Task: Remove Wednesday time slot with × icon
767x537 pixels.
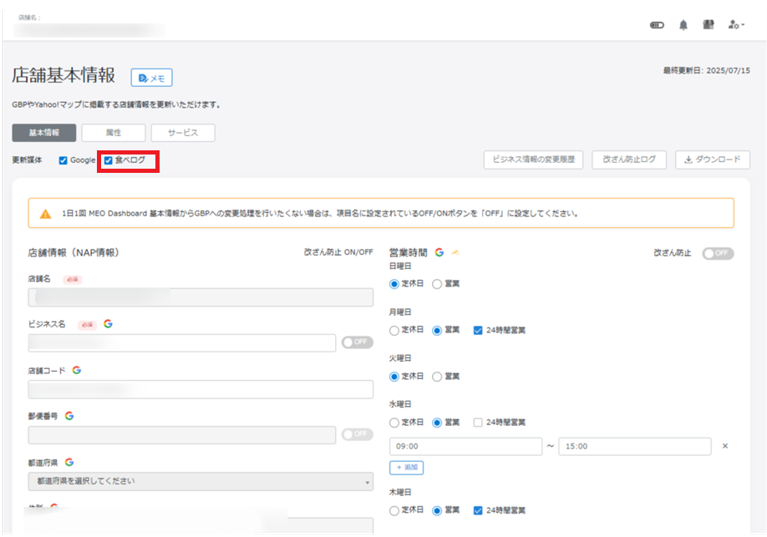Action: click(725, 446)
